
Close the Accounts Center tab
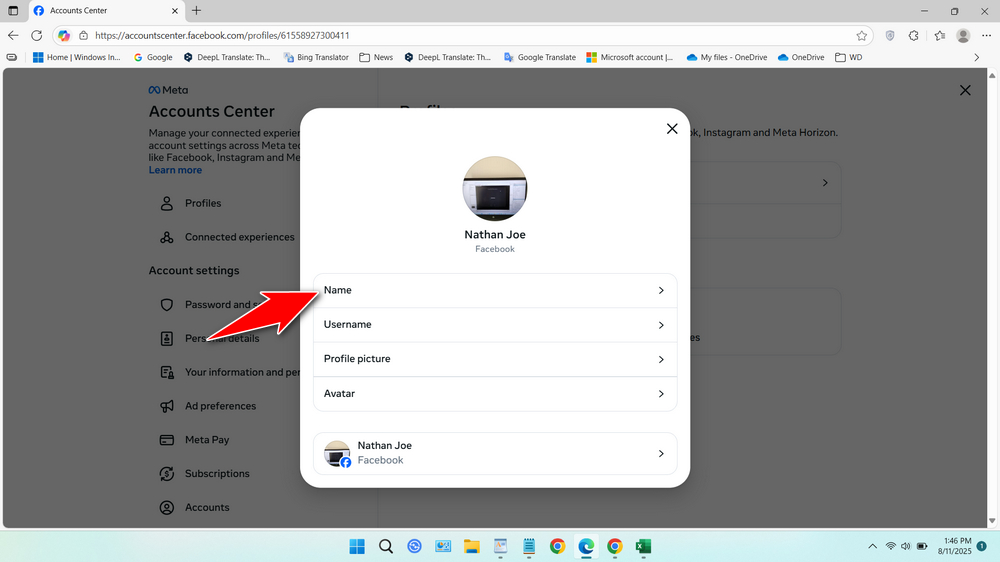175,11
